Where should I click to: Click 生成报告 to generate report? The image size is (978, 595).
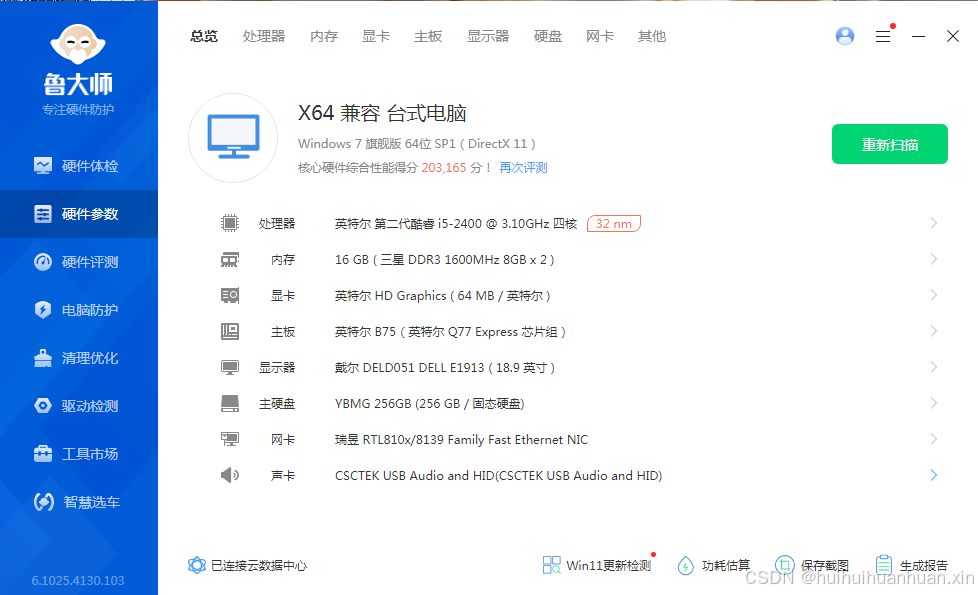click(911, 565)
